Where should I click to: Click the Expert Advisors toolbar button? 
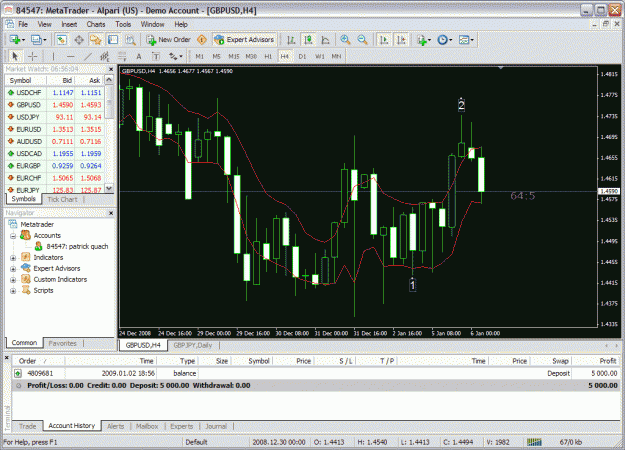[244, 40]
